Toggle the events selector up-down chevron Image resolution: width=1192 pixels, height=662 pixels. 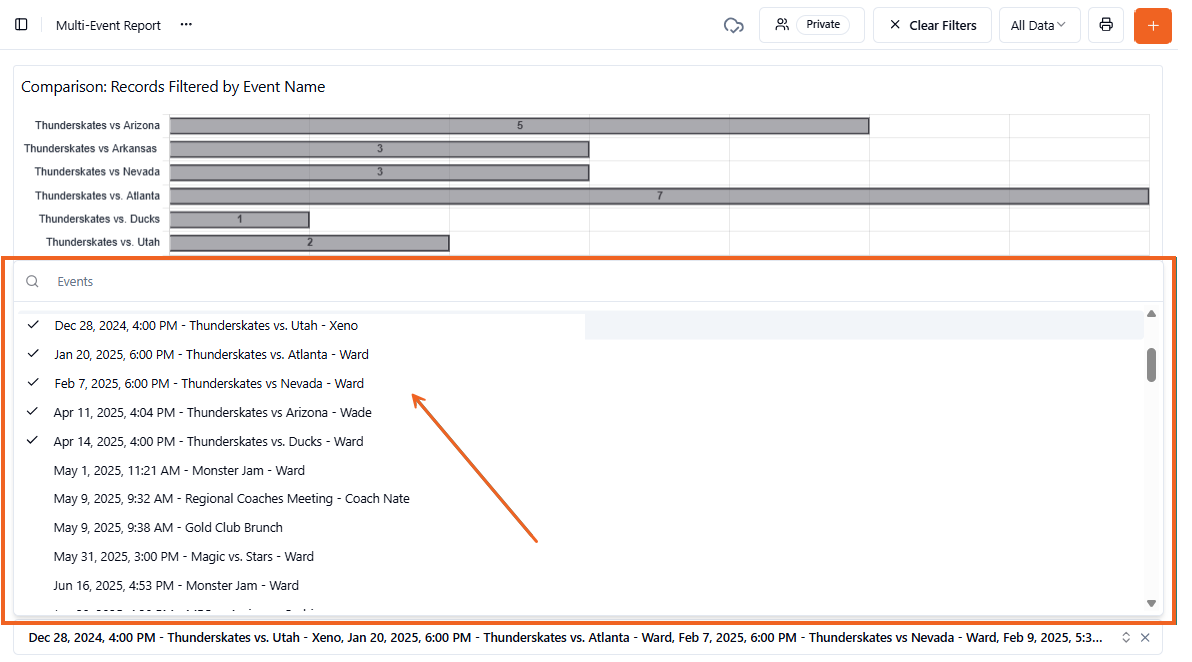(x=1126, y=637)
